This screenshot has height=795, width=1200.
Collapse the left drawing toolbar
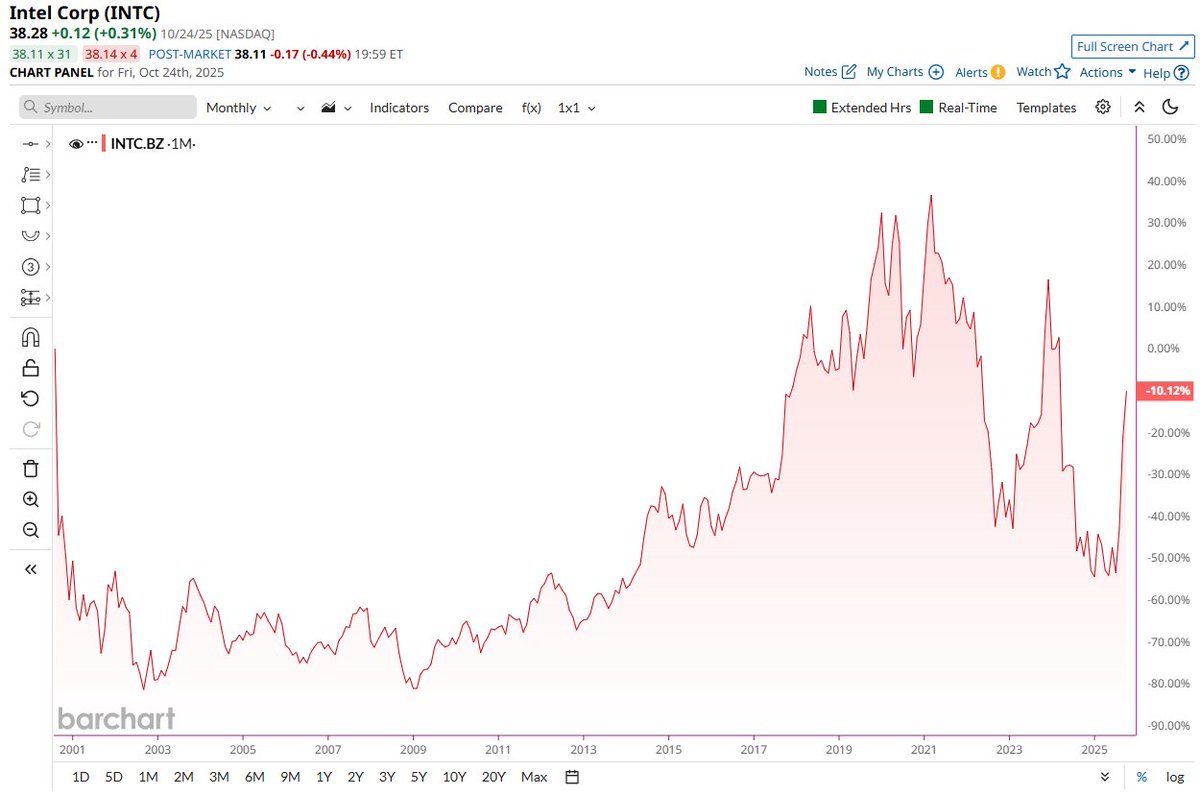coord(30,569)
